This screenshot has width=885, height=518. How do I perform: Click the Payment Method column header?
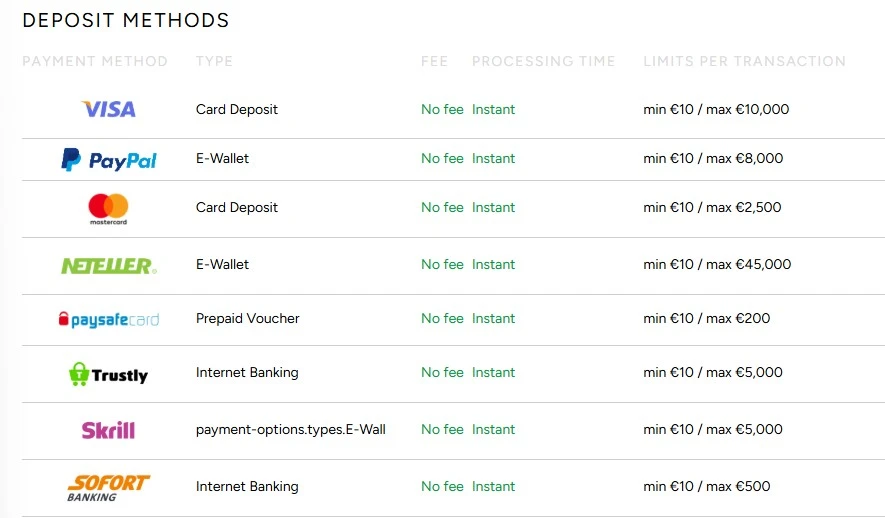coord(95,61)
